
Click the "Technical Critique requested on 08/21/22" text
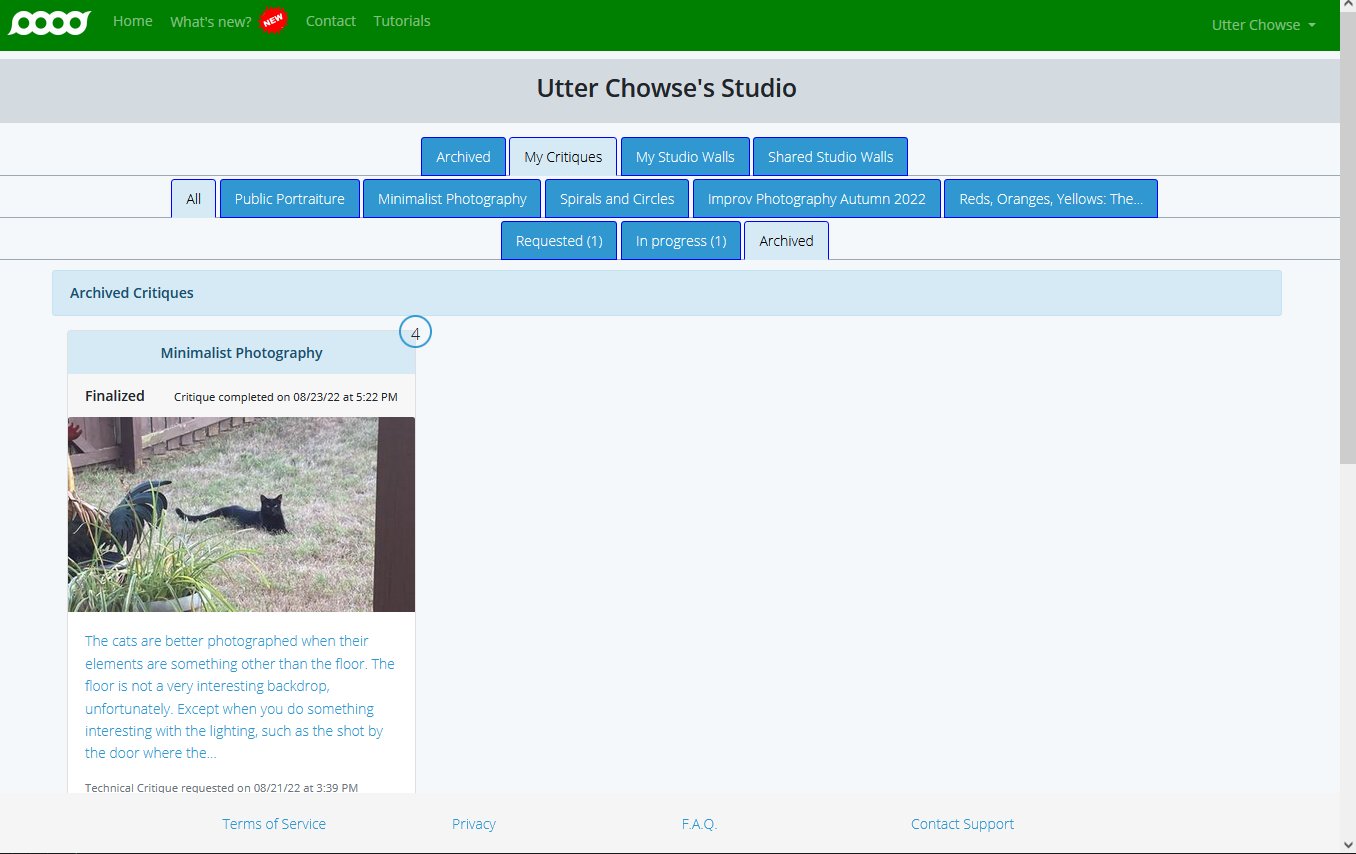click(x=221, y=787)
